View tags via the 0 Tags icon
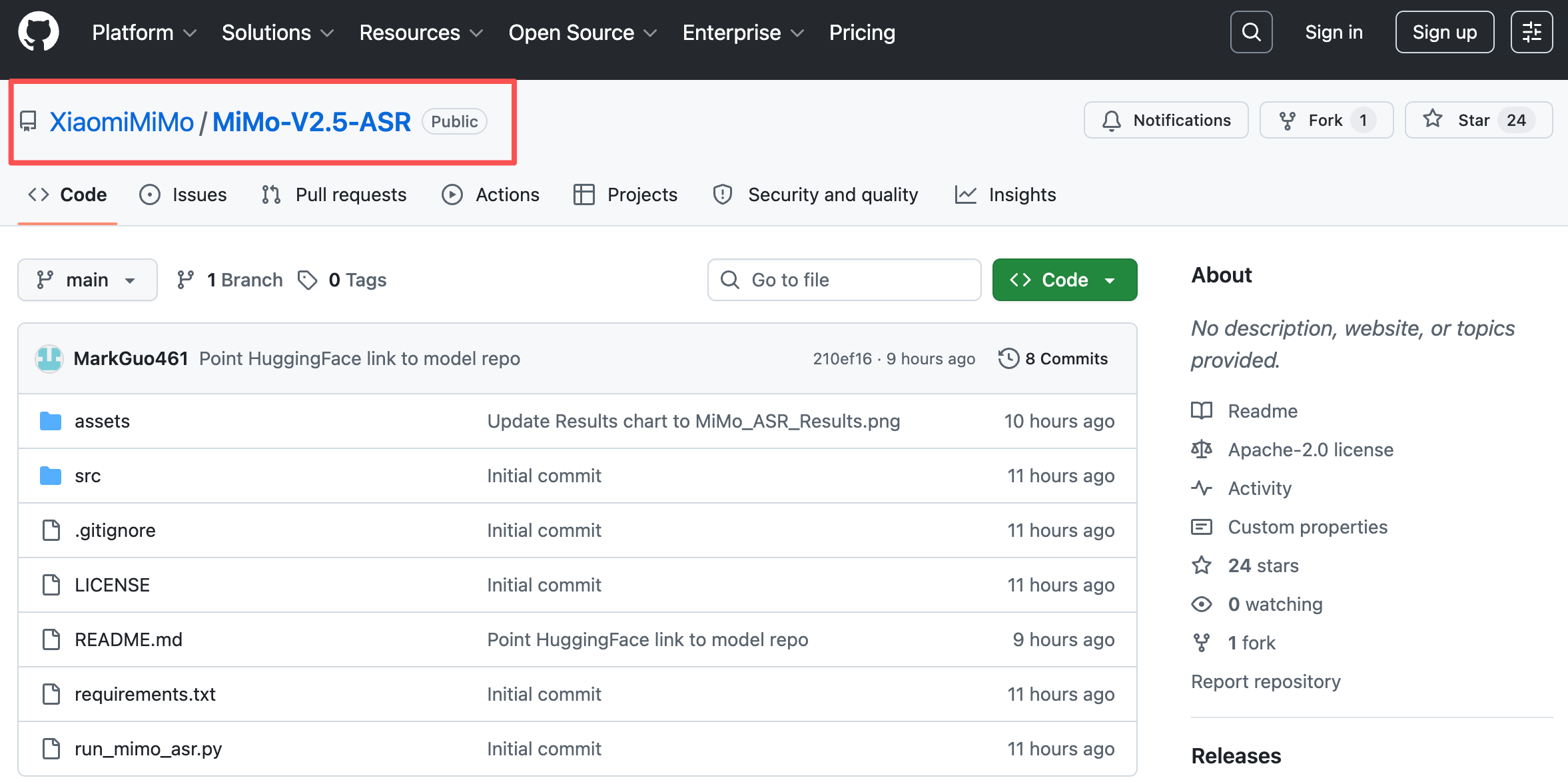Screen dimensions: 1568x782 click(x=308, y=280)
